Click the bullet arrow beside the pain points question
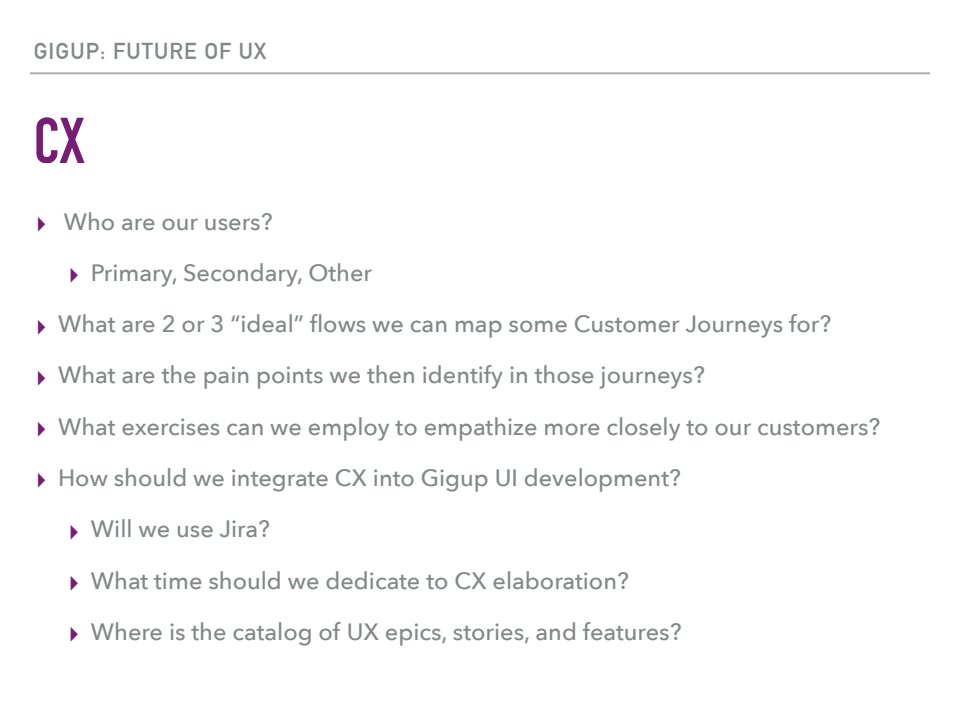Screen dimensions: 960x720 [41, 378]
